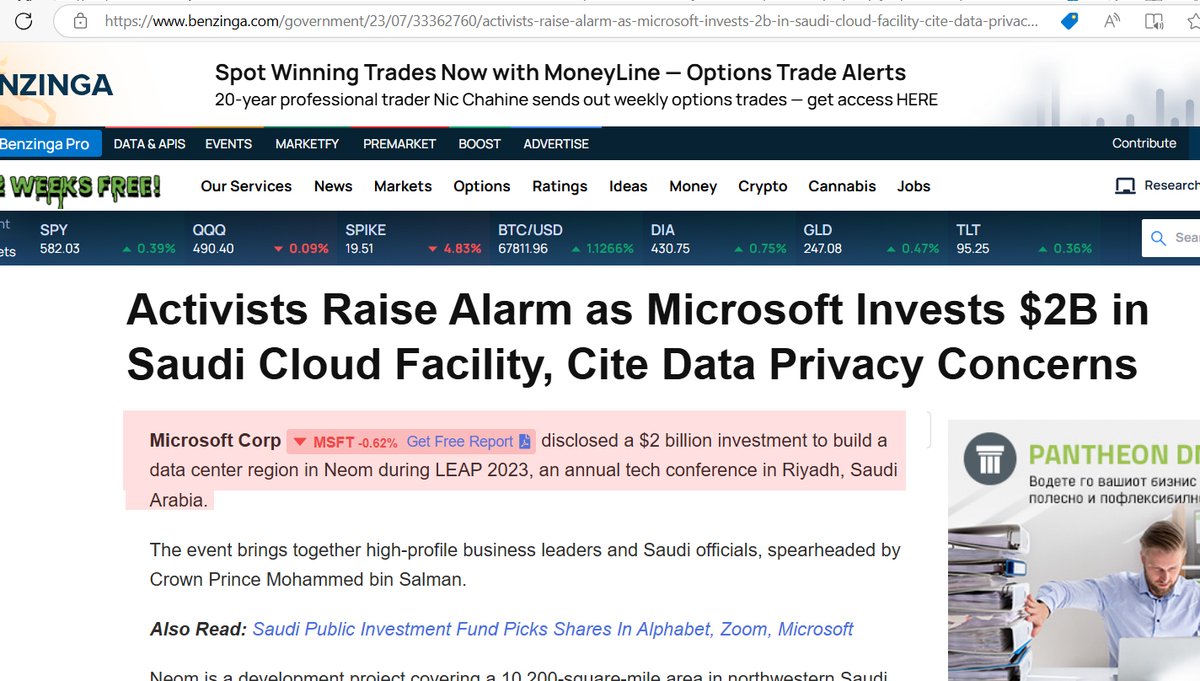1200x681 pixels.
Task: Activate the Read aloud icon
Action: (x=1112, y=21)
